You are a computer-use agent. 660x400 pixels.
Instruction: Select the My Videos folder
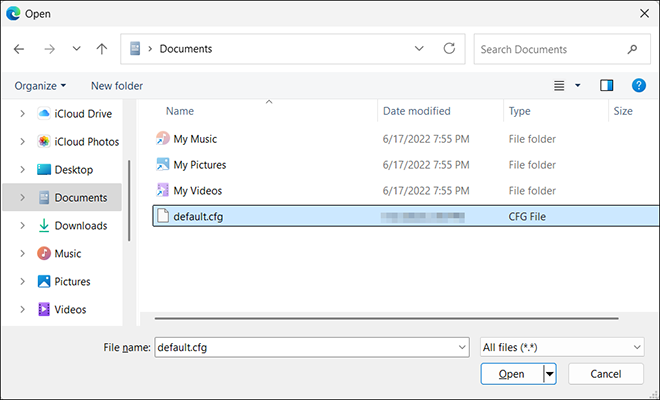click(197, 190)
